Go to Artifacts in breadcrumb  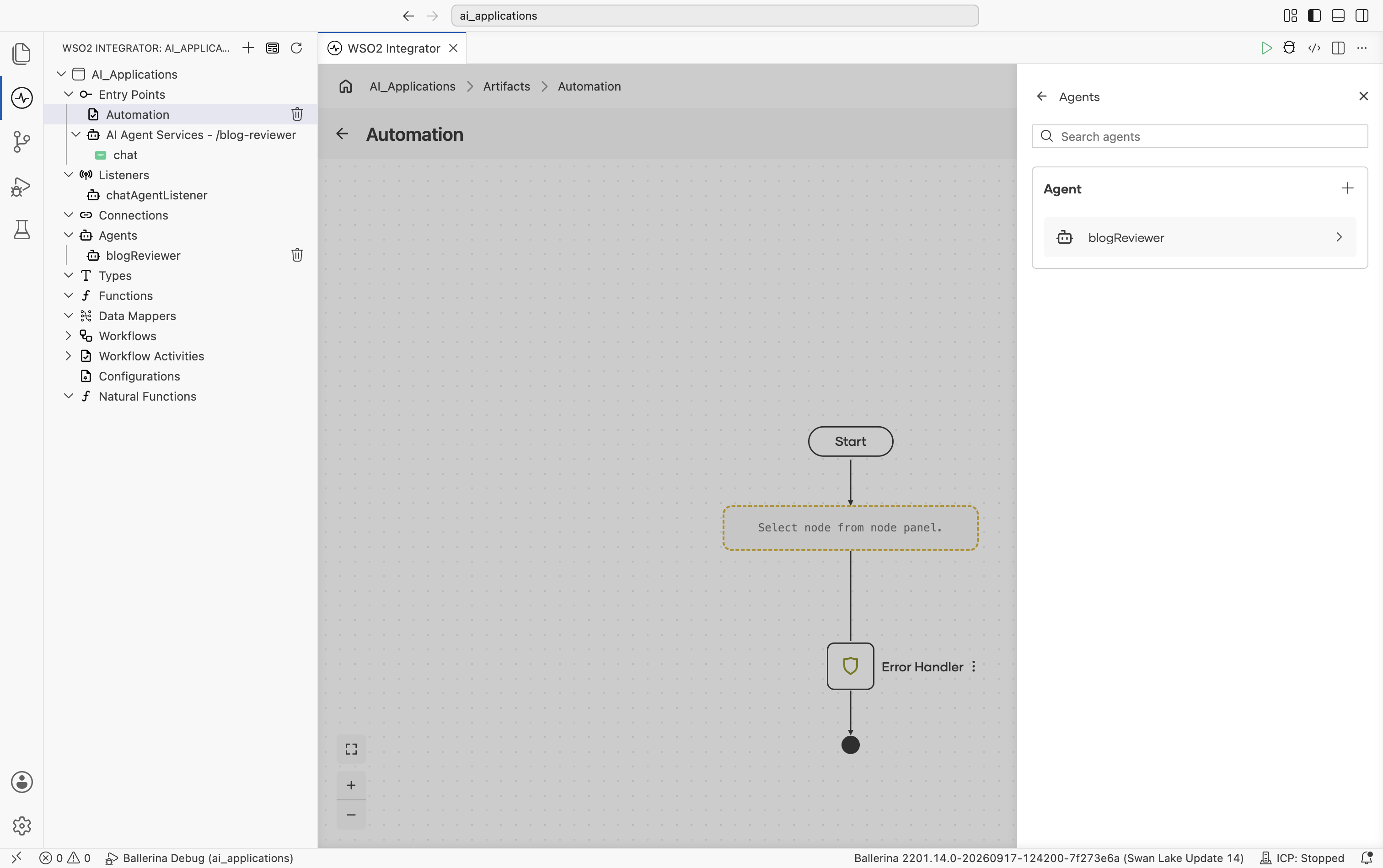506,86
